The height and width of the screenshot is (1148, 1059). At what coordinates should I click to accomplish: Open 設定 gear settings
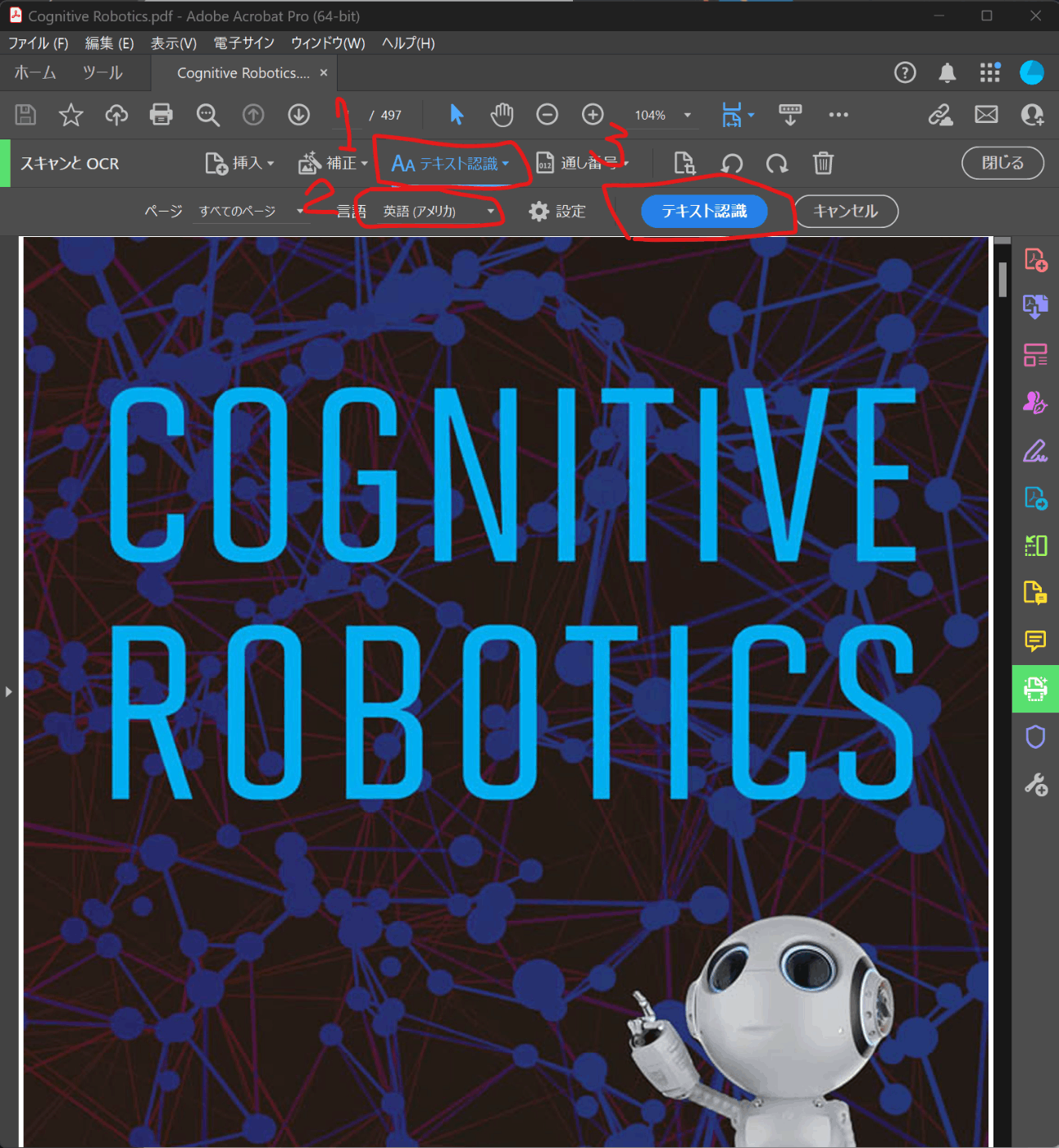(x=557, y=211)
